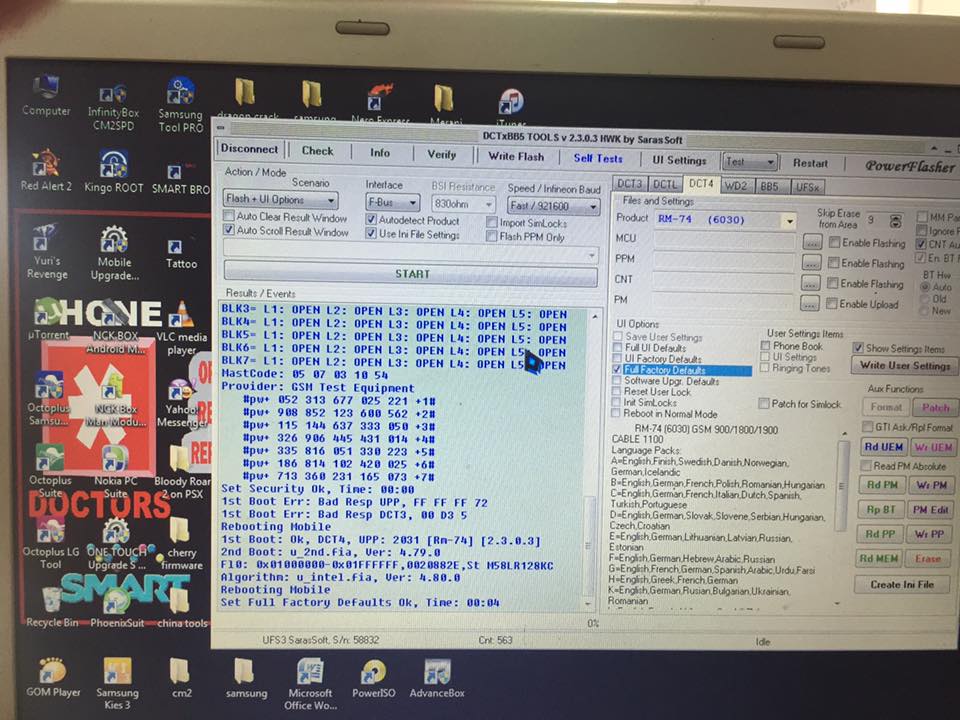The height and width of the screenshot is (720, 960).
Task: Click Disconnect button
Action: click(x=249, y=149)
